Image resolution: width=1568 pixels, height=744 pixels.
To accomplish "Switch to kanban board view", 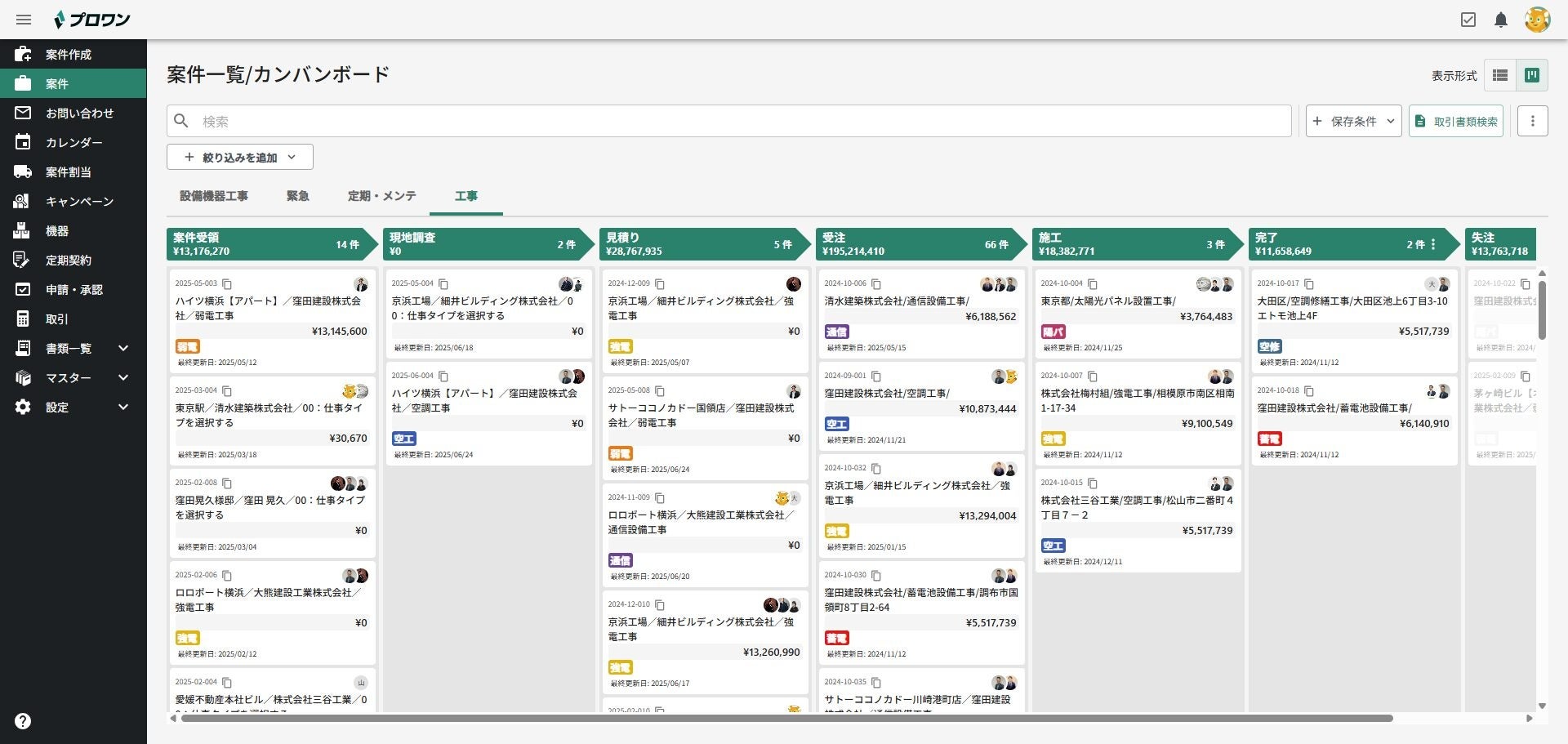I will [1532, 75].
